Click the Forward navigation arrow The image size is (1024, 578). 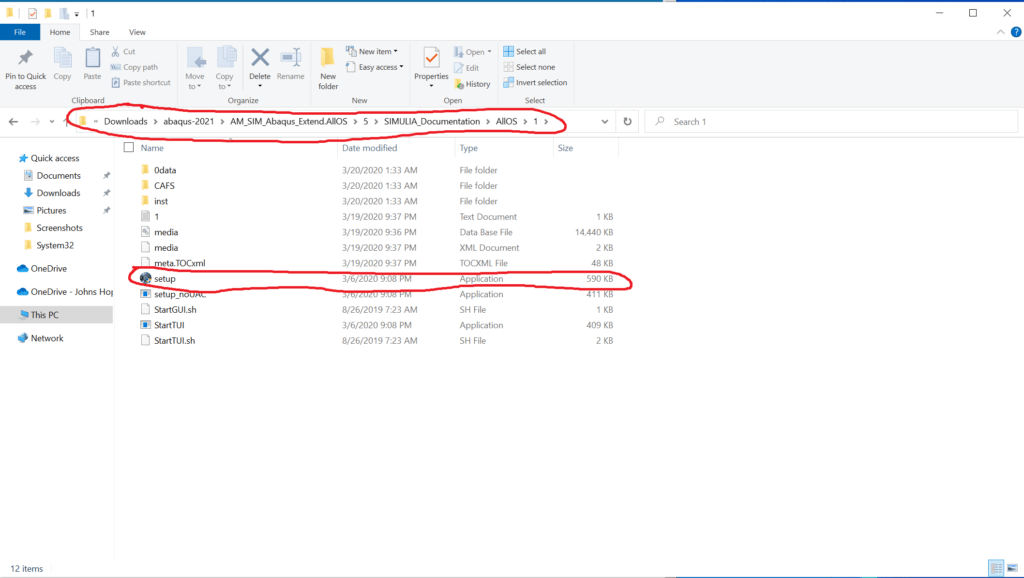click(x=35, y=121)
